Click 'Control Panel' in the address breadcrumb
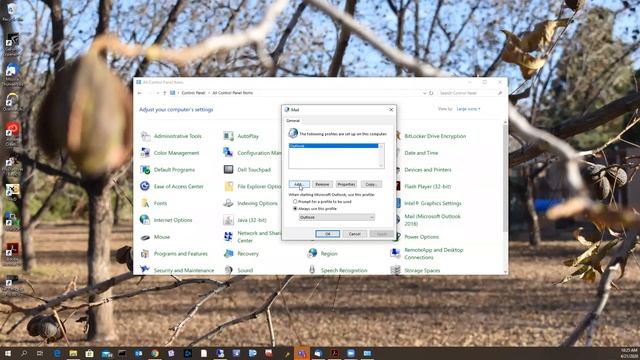This screenshot has height=360, width=640. click(x=193, y=93)
